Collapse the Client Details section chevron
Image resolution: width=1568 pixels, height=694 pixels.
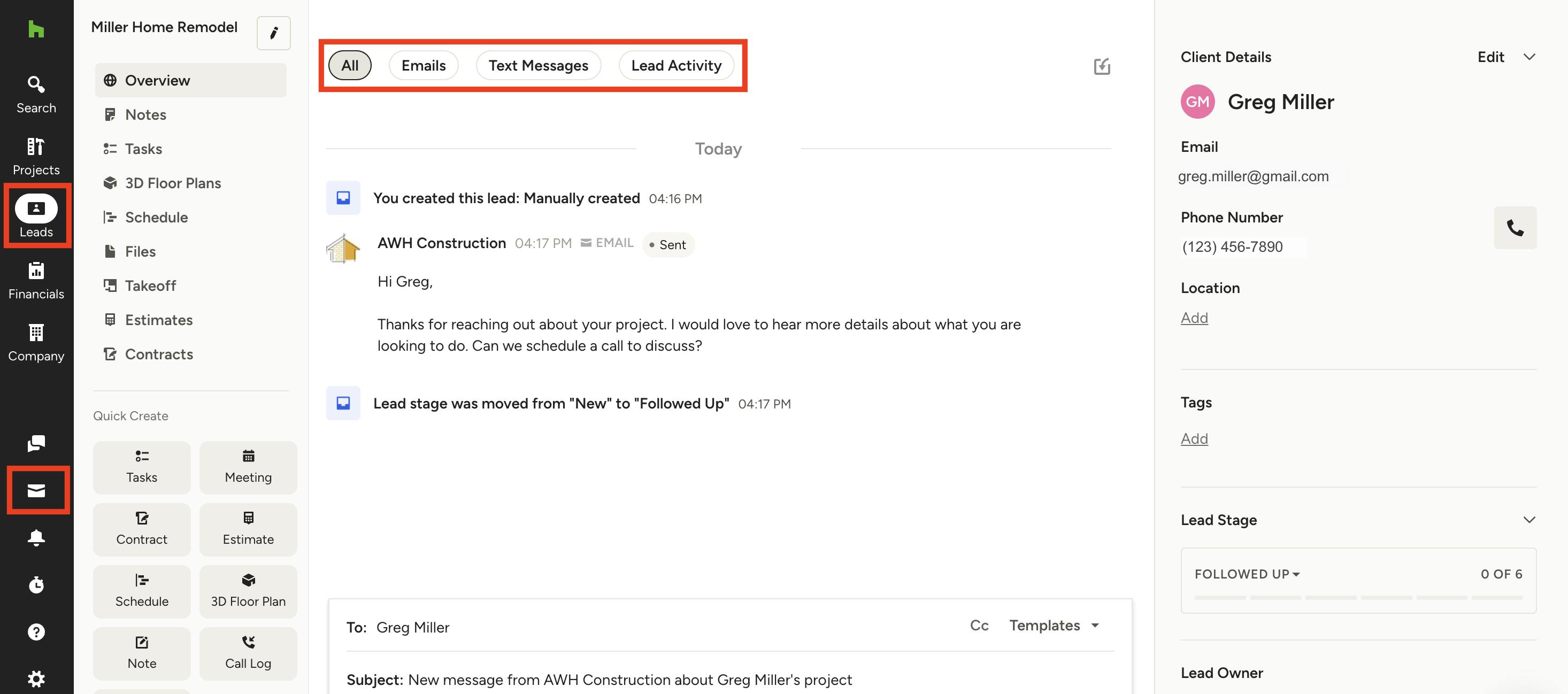click(x=1529, y=57)
